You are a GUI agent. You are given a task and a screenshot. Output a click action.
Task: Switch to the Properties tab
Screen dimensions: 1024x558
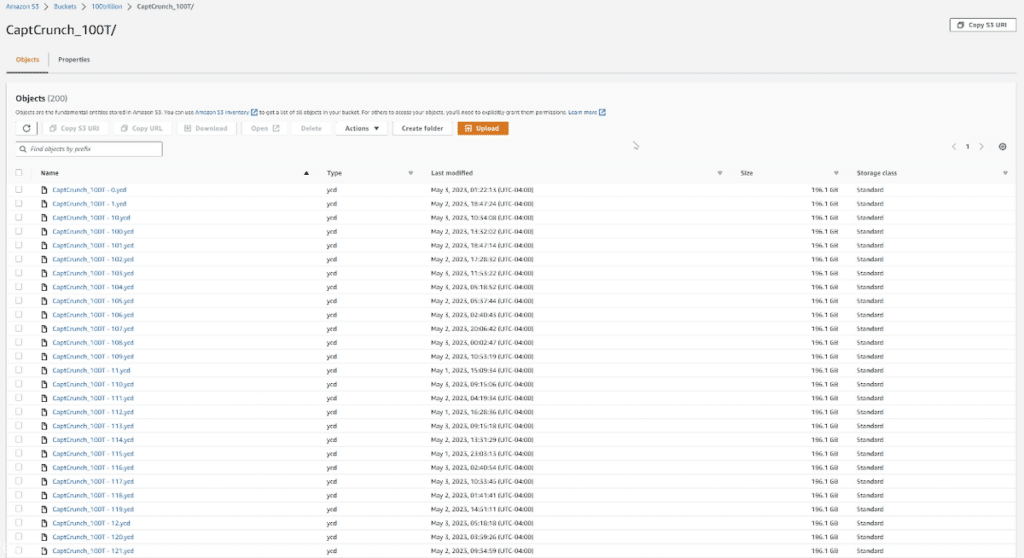pos(74,59)
